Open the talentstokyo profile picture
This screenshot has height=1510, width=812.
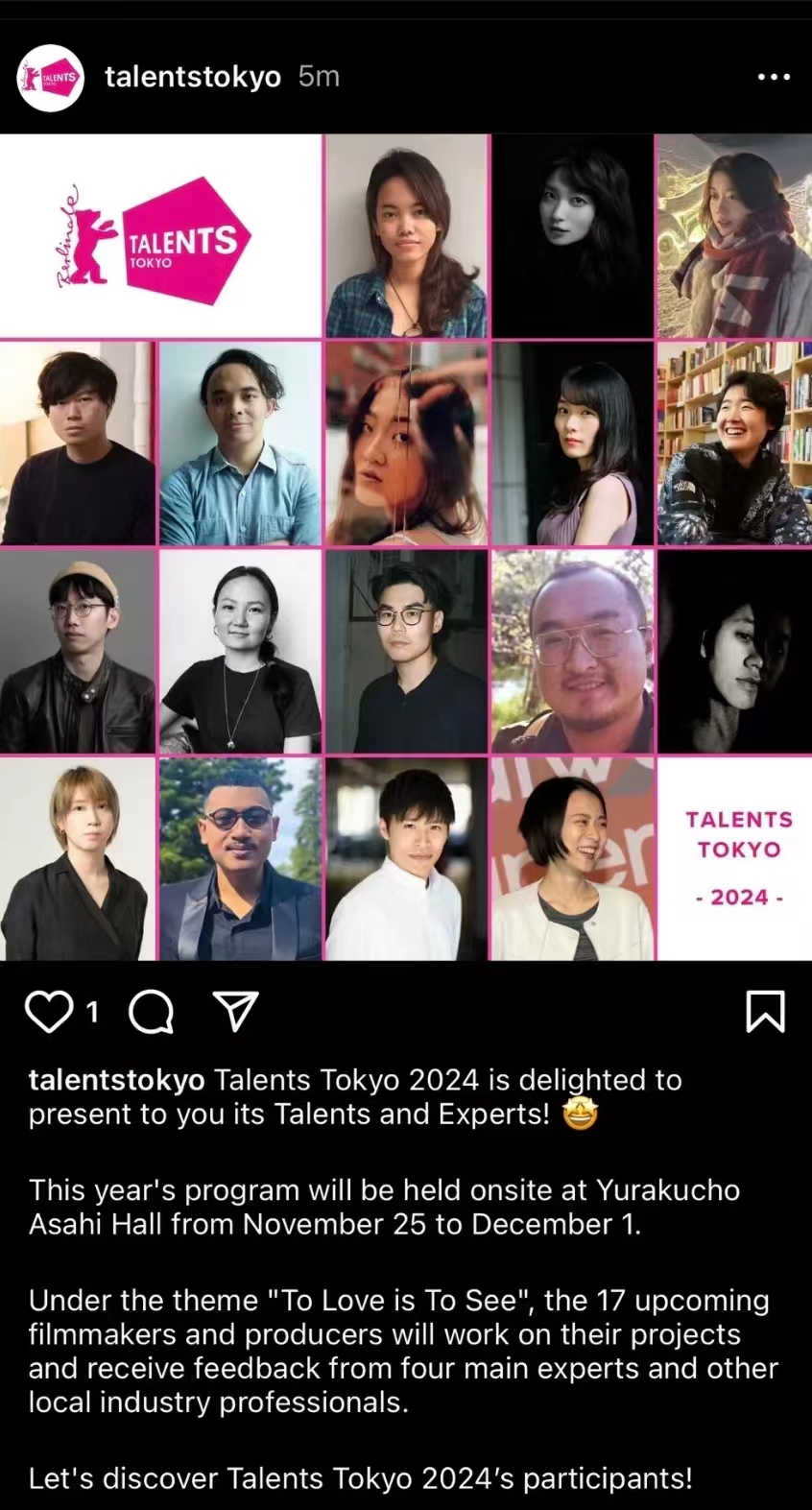click(x=51, y=77)
